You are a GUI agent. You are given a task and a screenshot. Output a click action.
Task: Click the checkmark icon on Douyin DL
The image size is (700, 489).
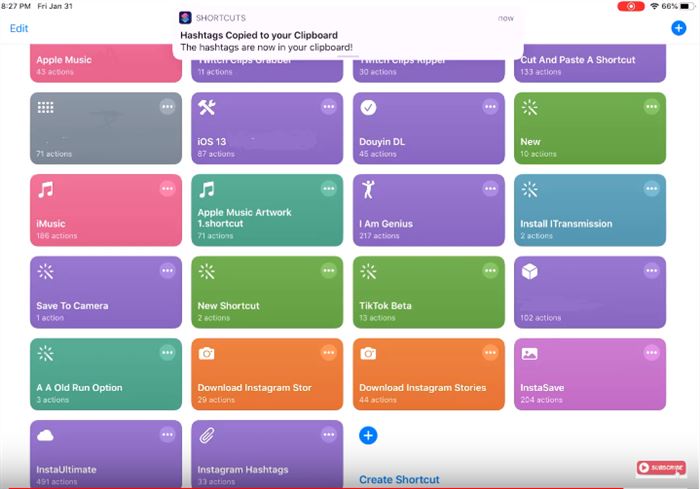(368, 107)
